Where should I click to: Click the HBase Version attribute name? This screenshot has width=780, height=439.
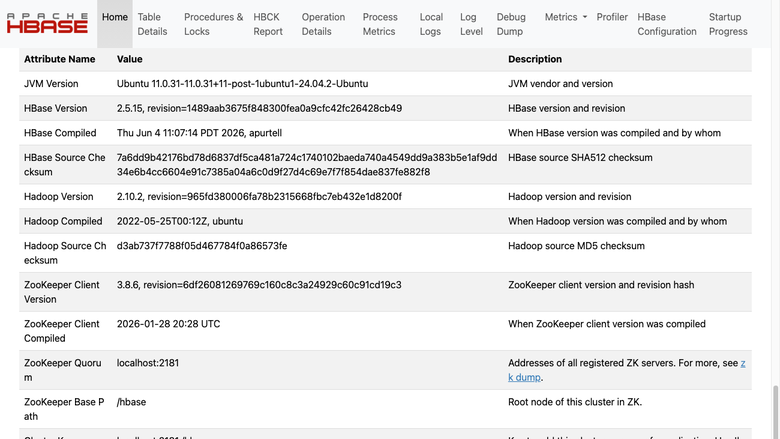pyautogui.click(x=55, y=108)
